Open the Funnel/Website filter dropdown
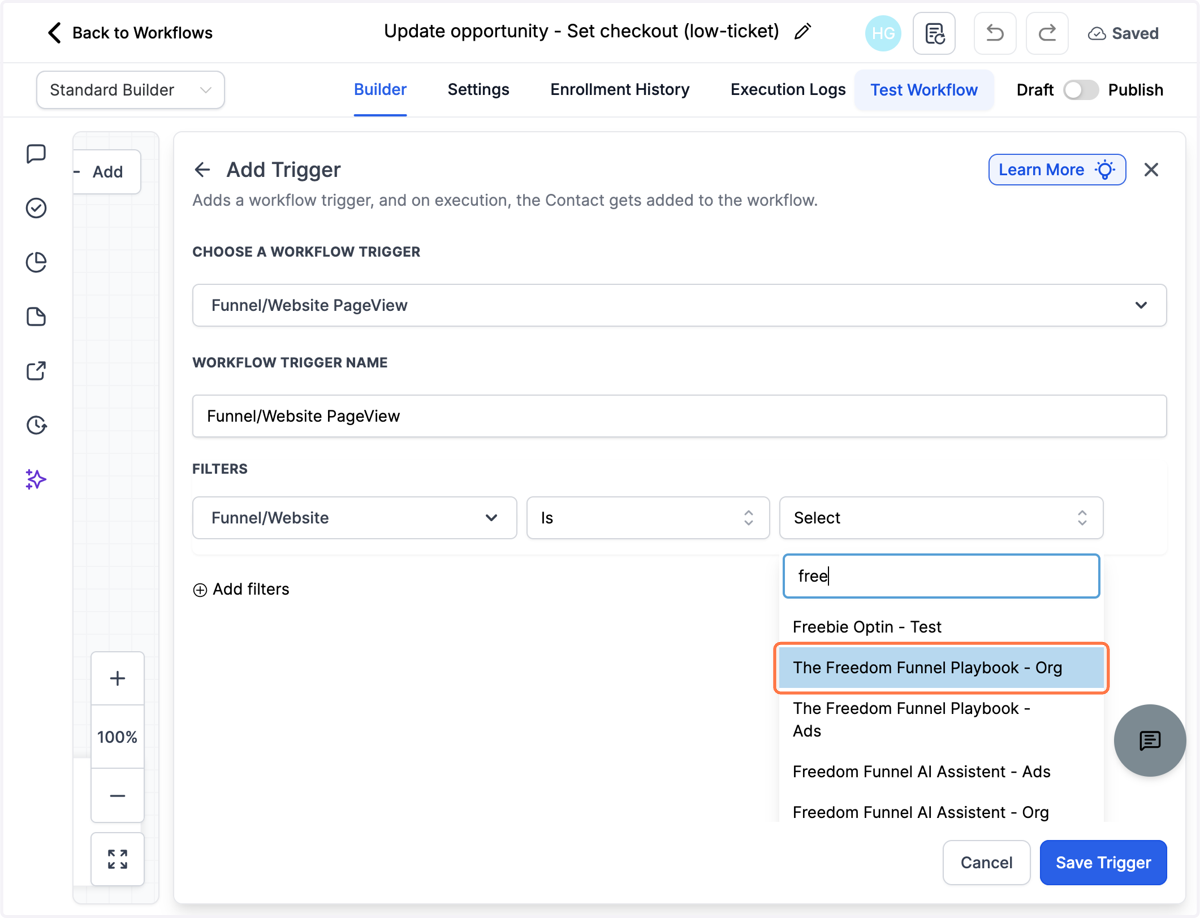1200x918 pixels. 354,518
